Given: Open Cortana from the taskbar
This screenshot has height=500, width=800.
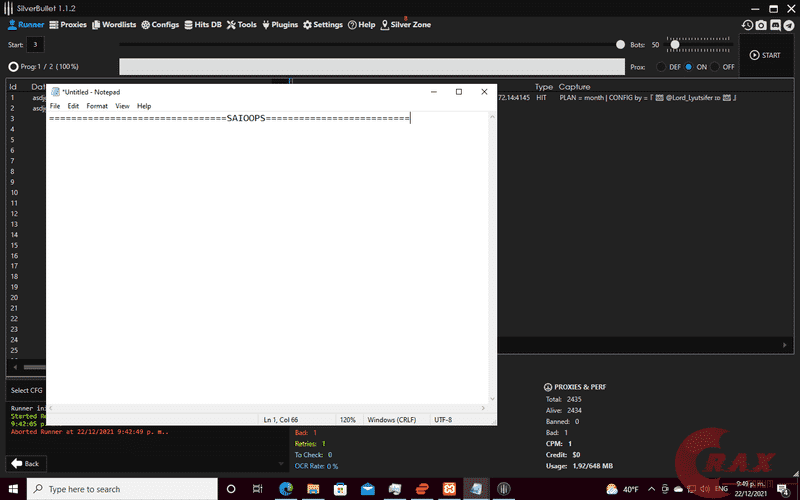Looking at the screenshot, I should point(231,489).
